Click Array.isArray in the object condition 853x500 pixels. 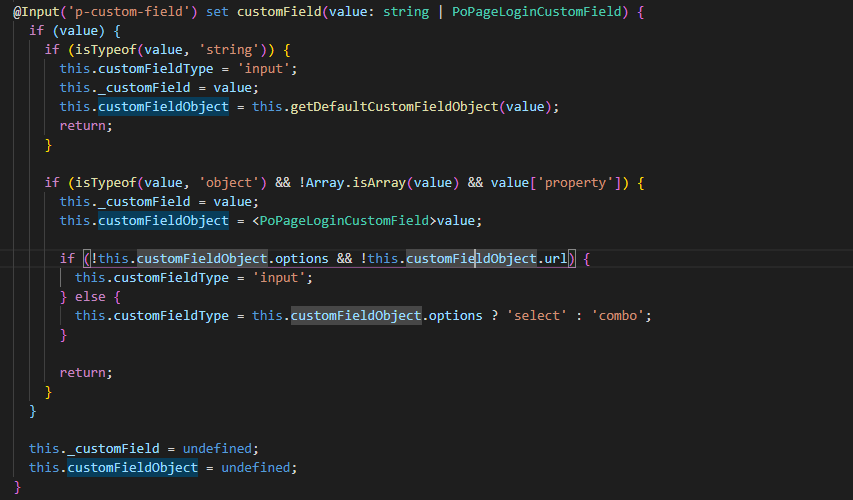tap(356, 183)
